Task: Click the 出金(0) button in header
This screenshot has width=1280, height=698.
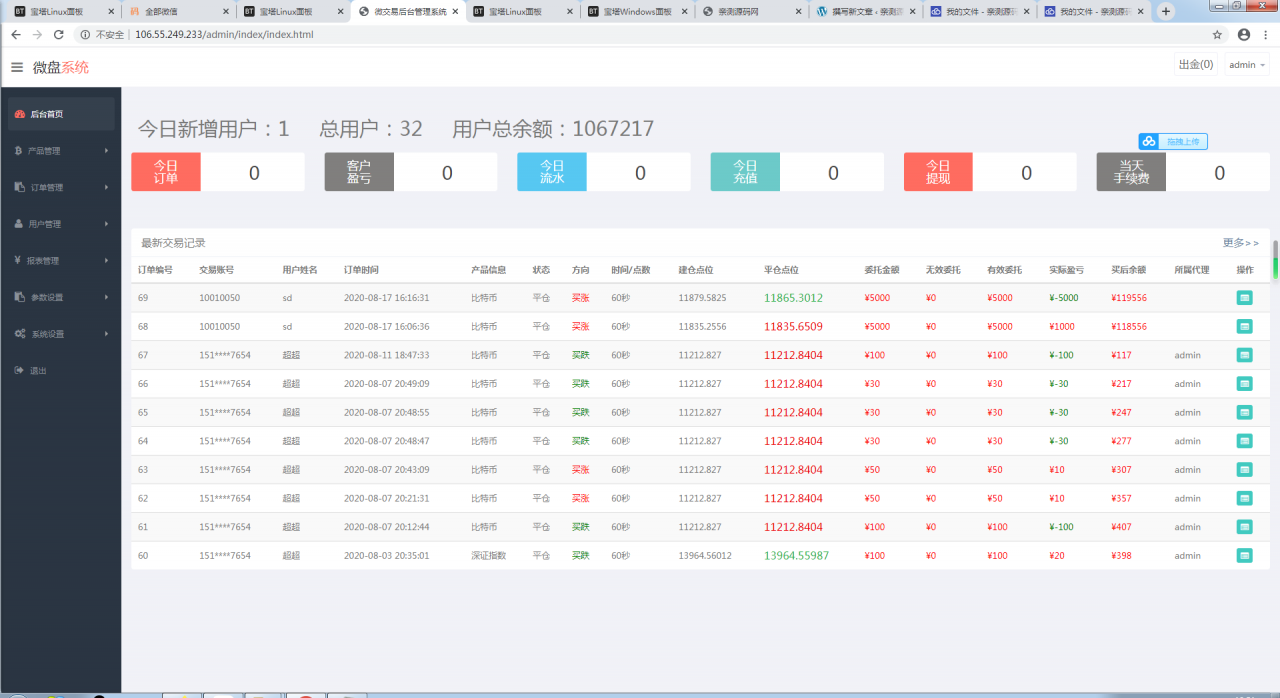Action: (x=1196, y=65)
